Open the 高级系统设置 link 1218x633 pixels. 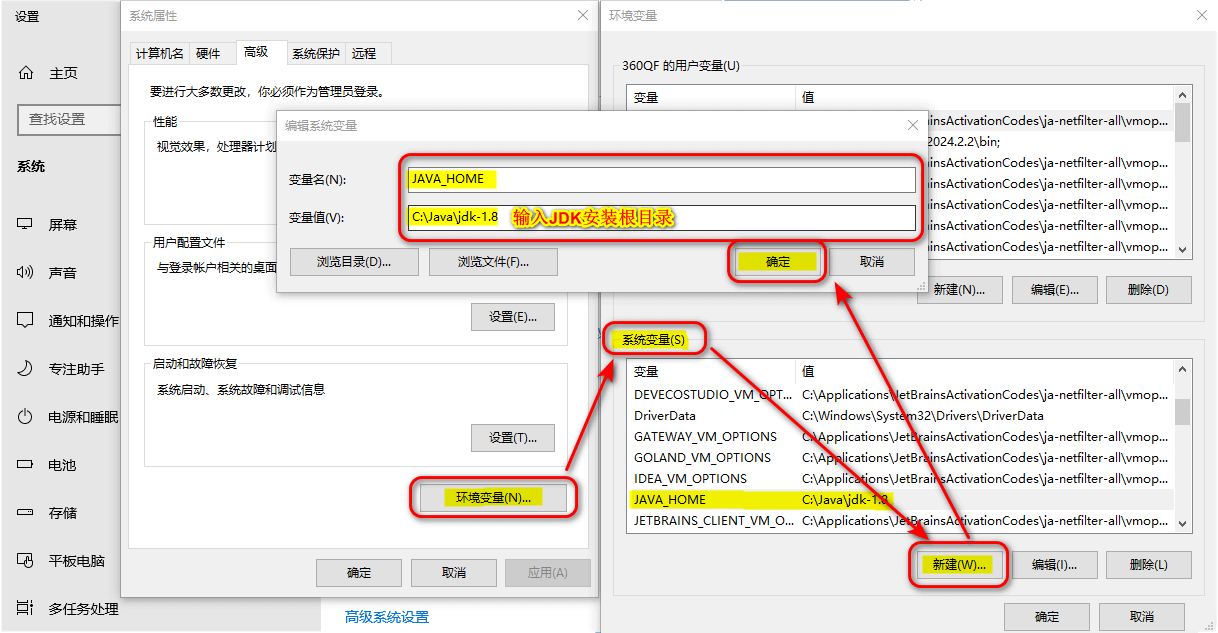pos(387,617)
